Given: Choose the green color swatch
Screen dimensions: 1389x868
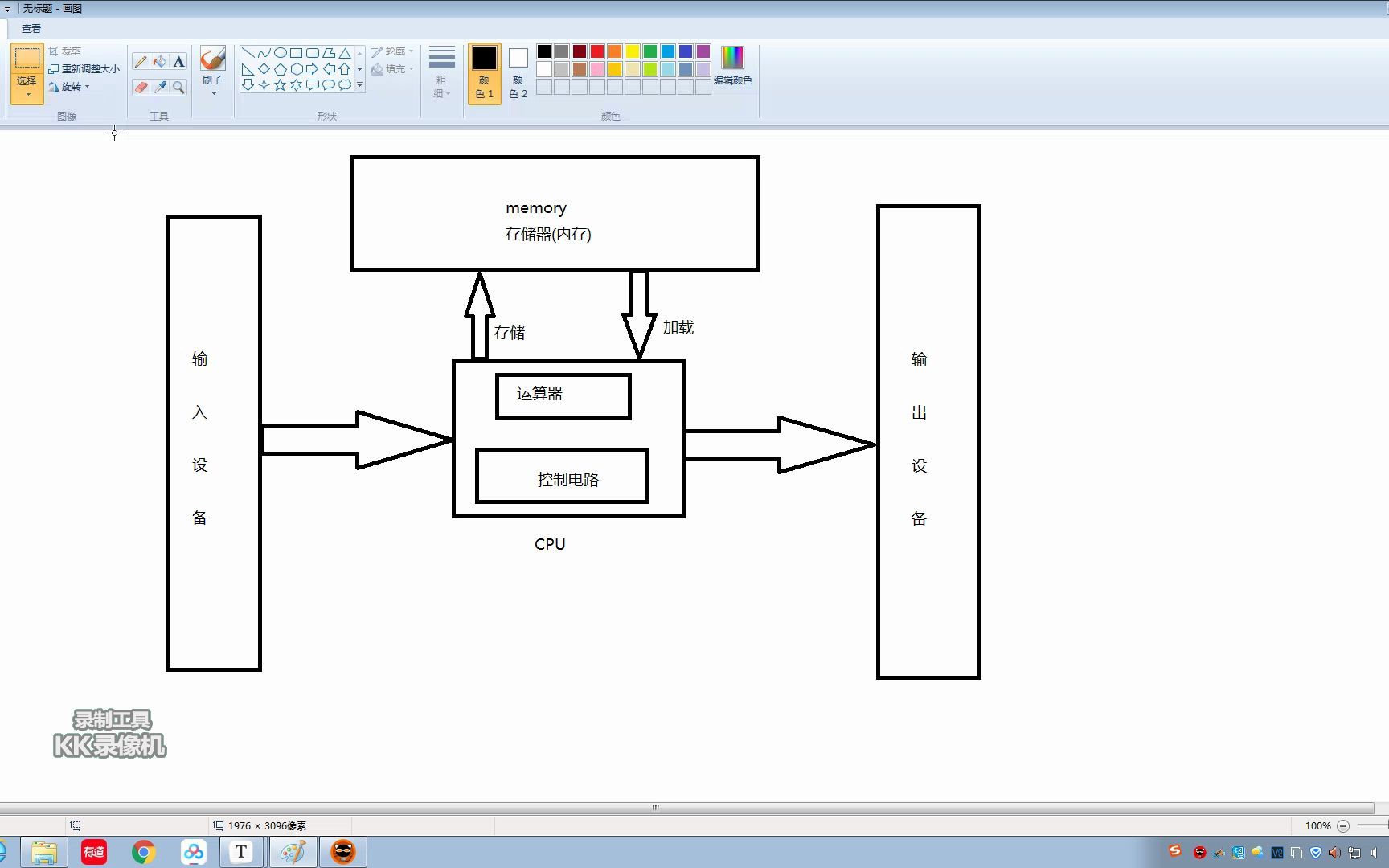Looking at the screenshot, I should pyautogui.click(x=650, y=51).
